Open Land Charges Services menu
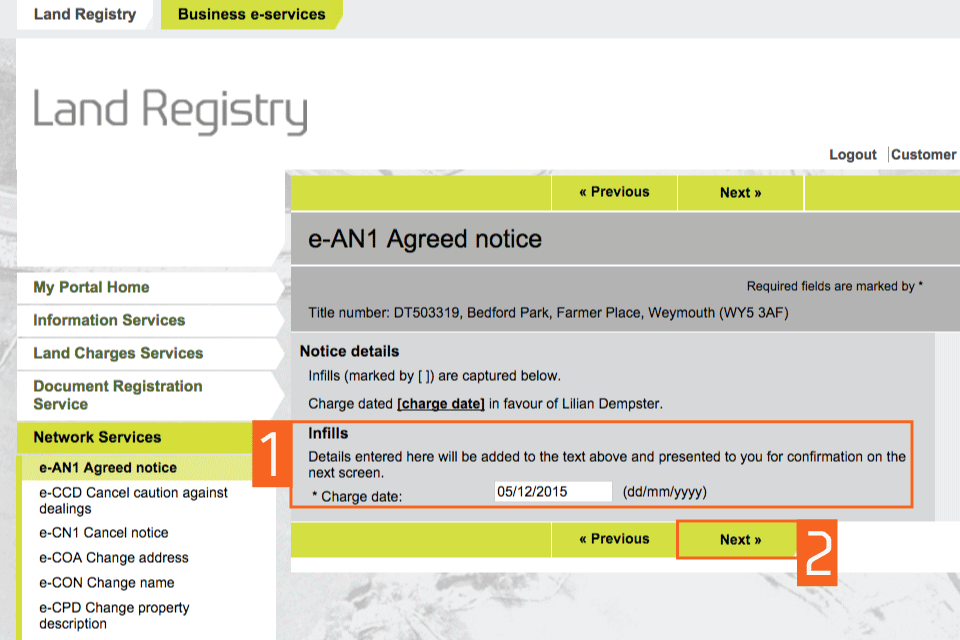This screenshot has width=960, height=640. pos(118,353)
